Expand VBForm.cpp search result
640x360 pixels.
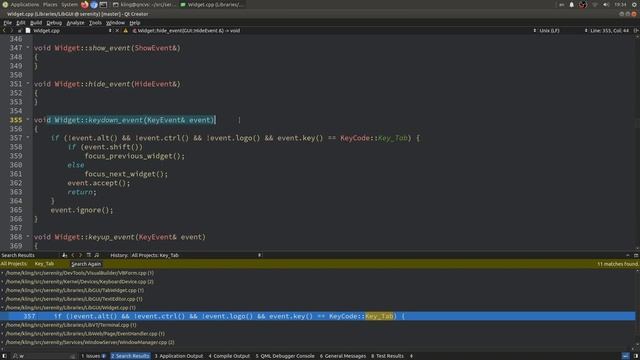2,273
